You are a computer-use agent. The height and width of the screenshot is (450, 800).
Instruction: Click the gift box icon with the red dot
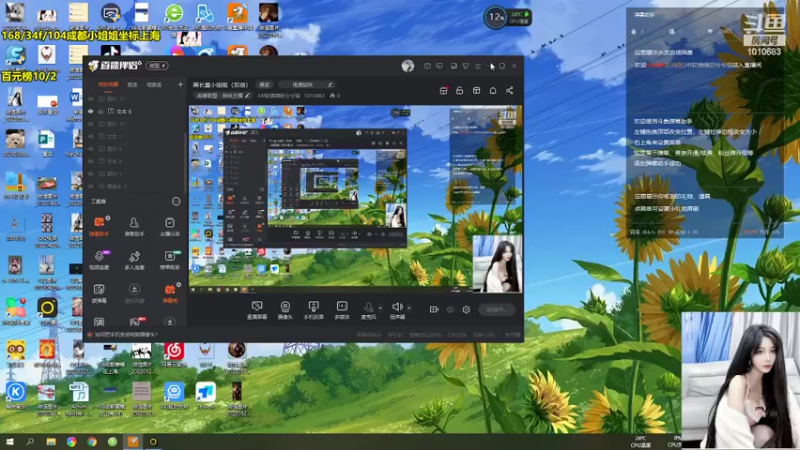[x=444, y=90]
